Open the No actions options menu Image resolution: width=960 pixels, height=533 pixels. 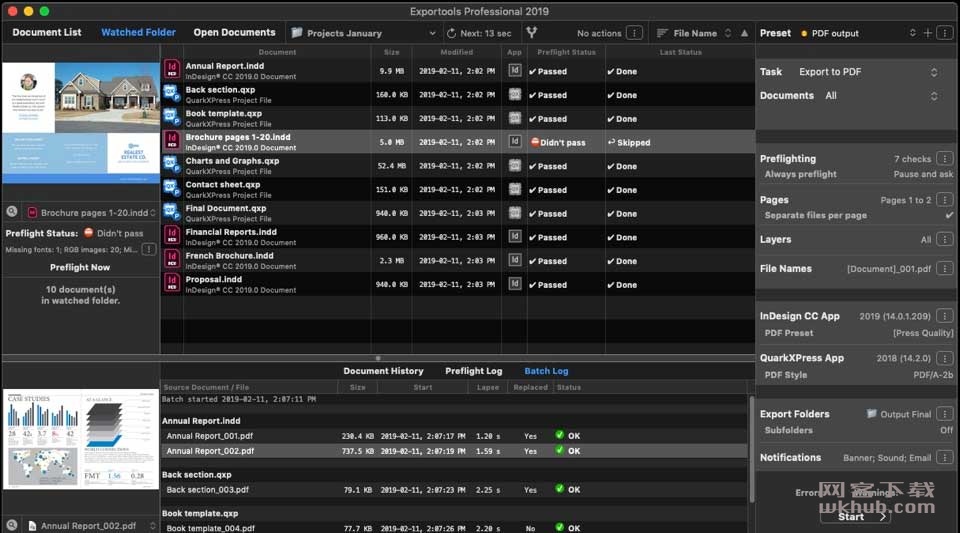tap(635, 33)
